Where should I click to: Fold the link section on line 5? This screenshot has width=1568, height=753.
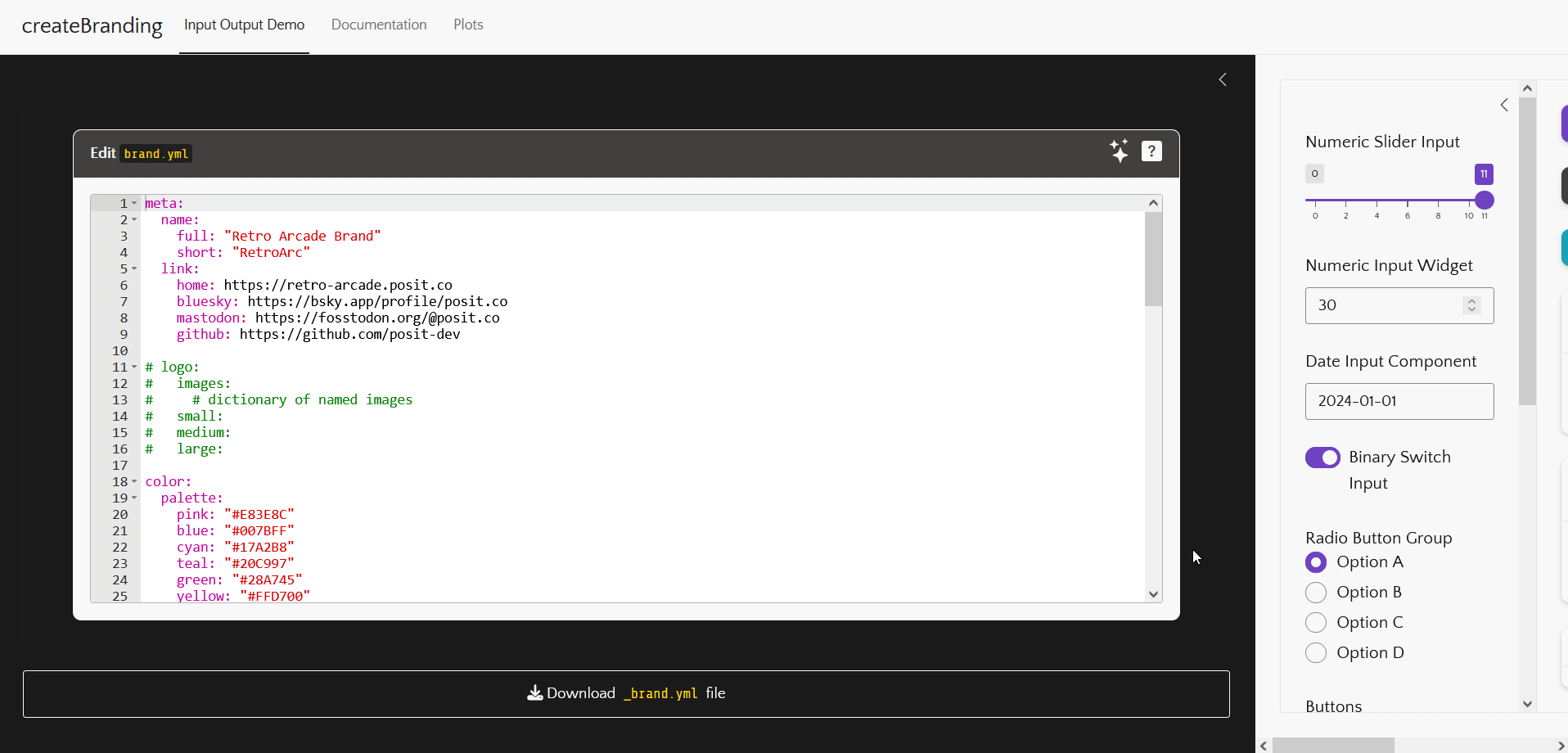(x=134, y=268)
